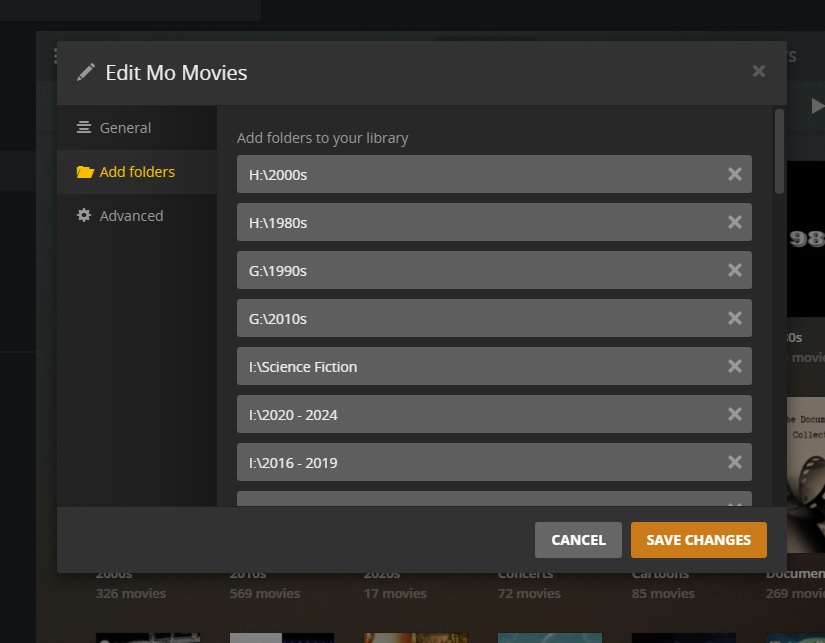The width and height of the screenshot is (825, 643).
Task: Close the Edit Mo Movies dialog
Action: [x=759, y=71]
